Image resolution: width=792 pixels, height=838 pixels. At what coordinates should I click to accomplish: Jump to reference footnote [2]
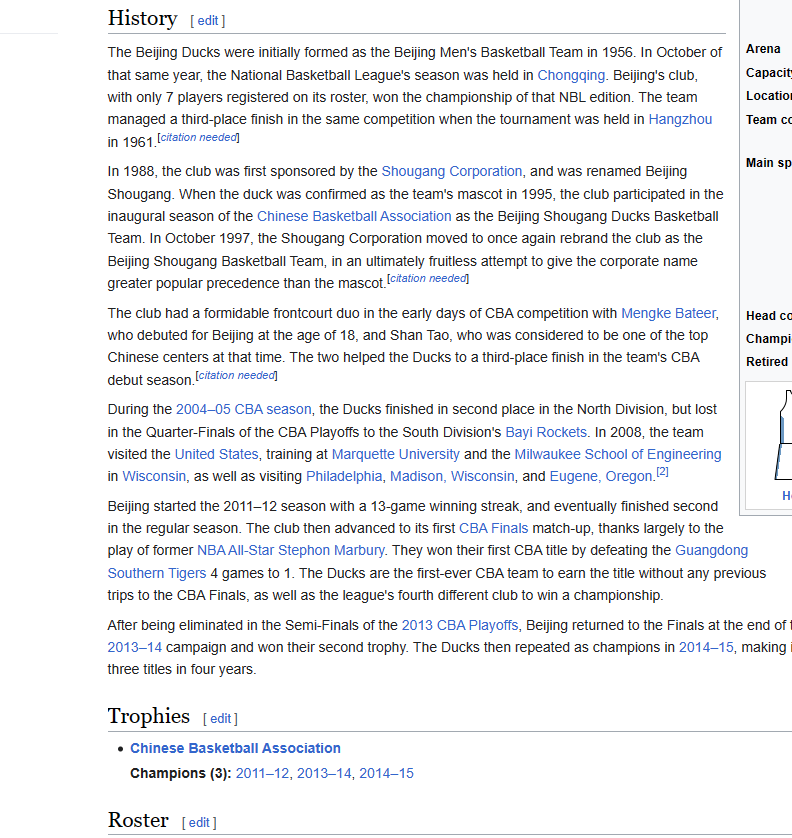(662, 472)
